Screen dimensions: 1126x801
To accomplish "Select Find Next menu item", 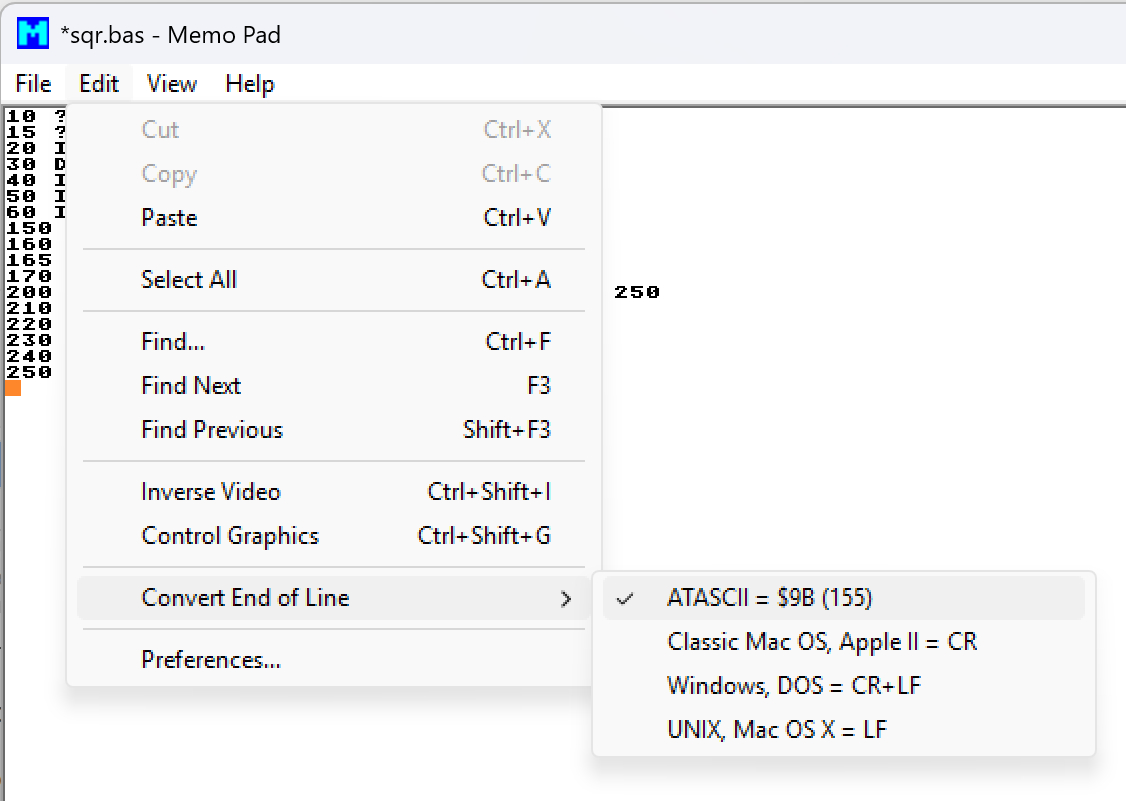I will [x=191, y=386].
